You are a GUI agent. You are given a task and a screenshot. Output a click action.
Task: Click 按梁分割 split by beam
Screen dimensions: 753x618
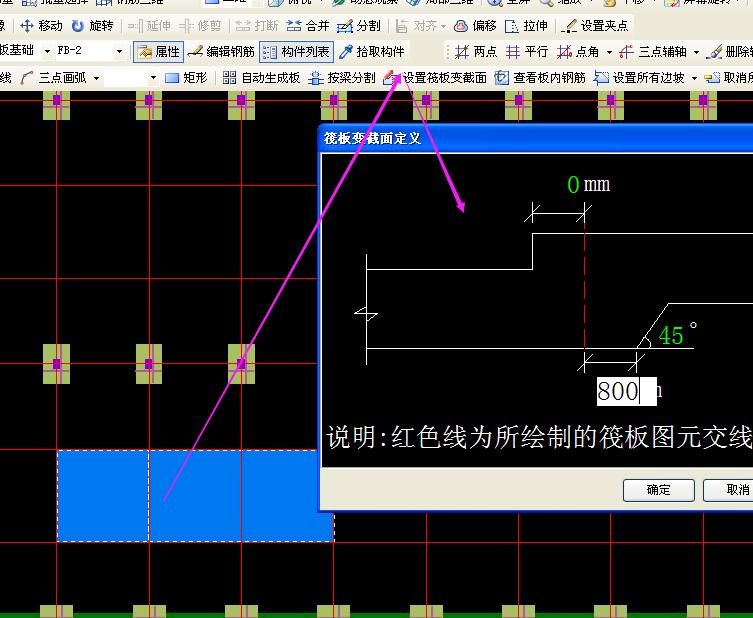click(341, 77)
